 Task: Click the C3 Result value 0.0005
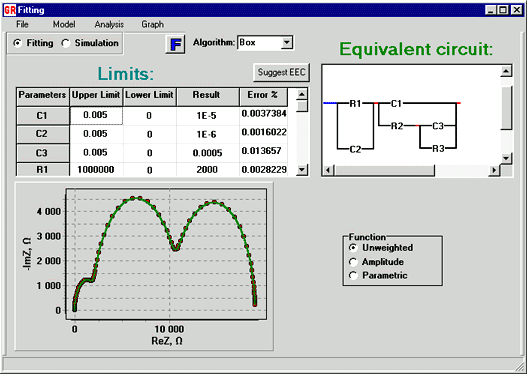coord(207,153)
